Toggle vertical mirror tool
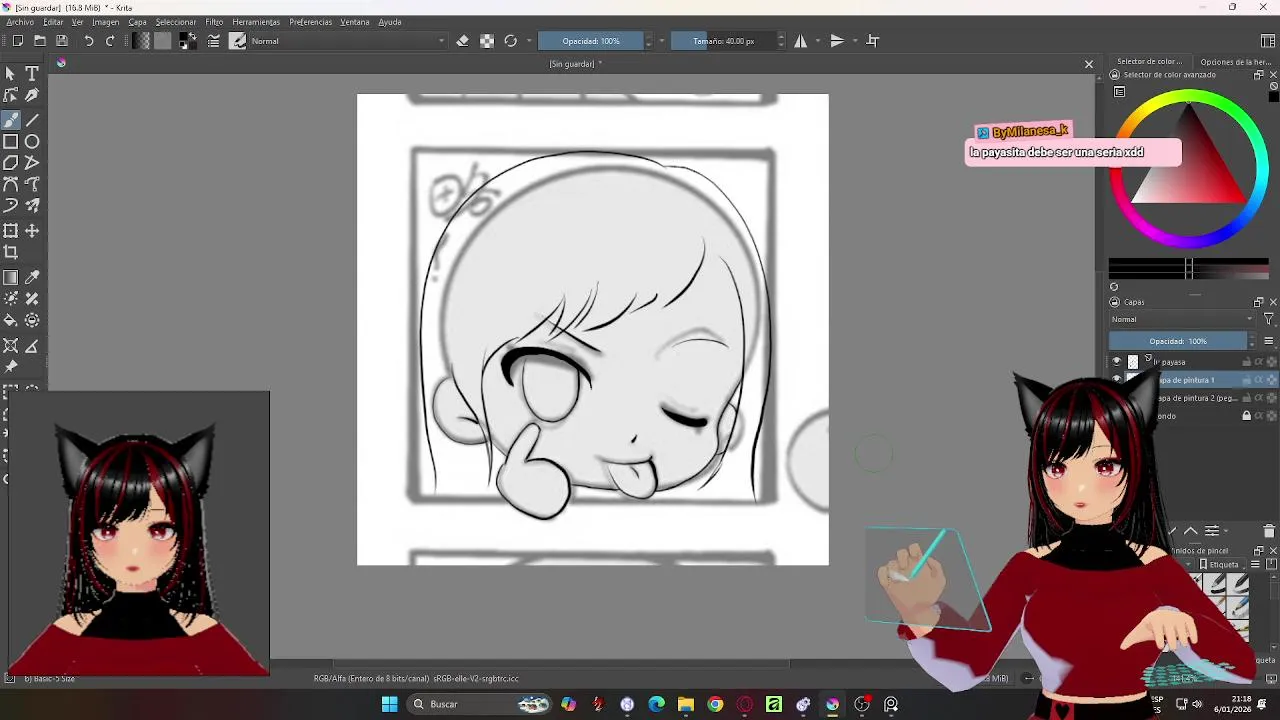Image resolution: width=1280 pixels, height=720 pixels. (x=837, y=41)
